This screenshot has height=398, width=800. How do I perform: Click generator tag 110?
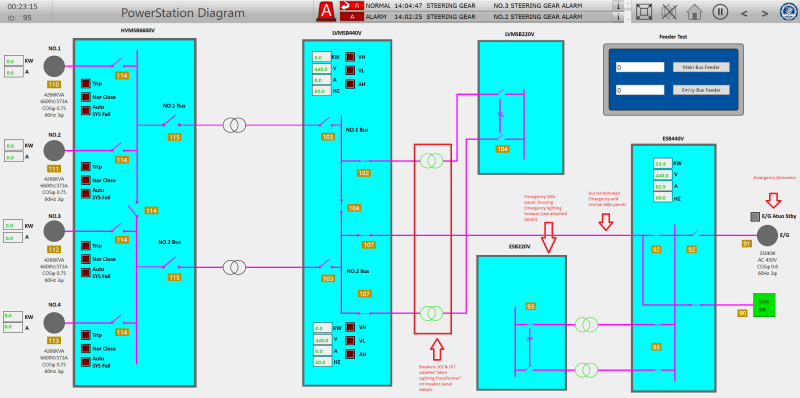(54, 85)
